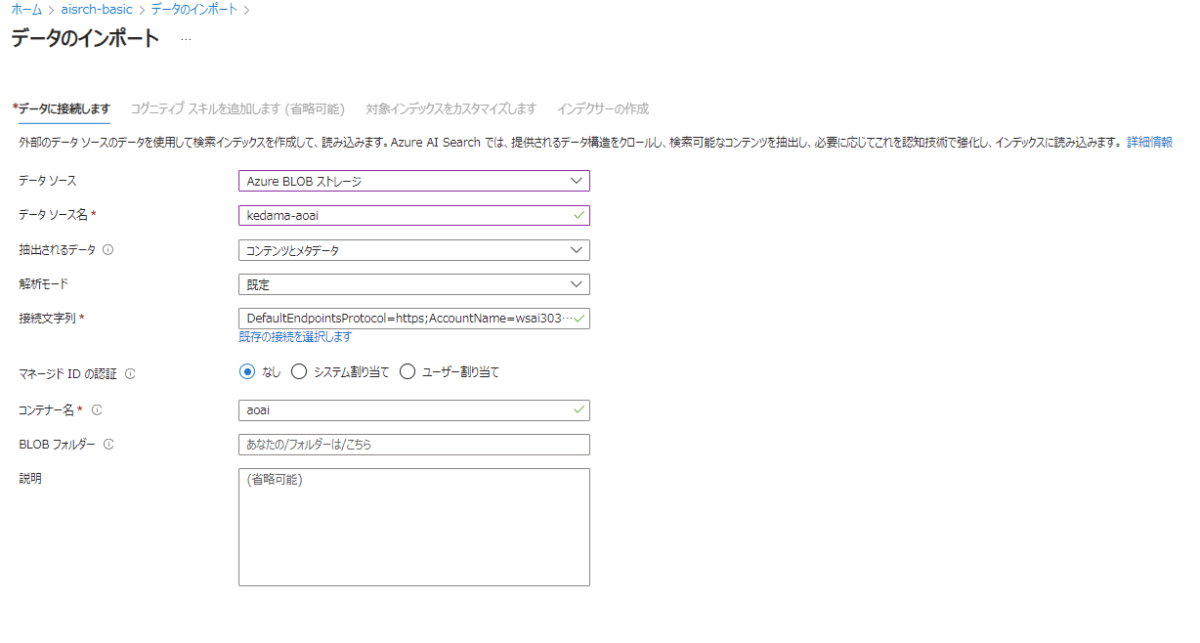
Task: Click the 接続文字列 input field
Action: (414, 319)
